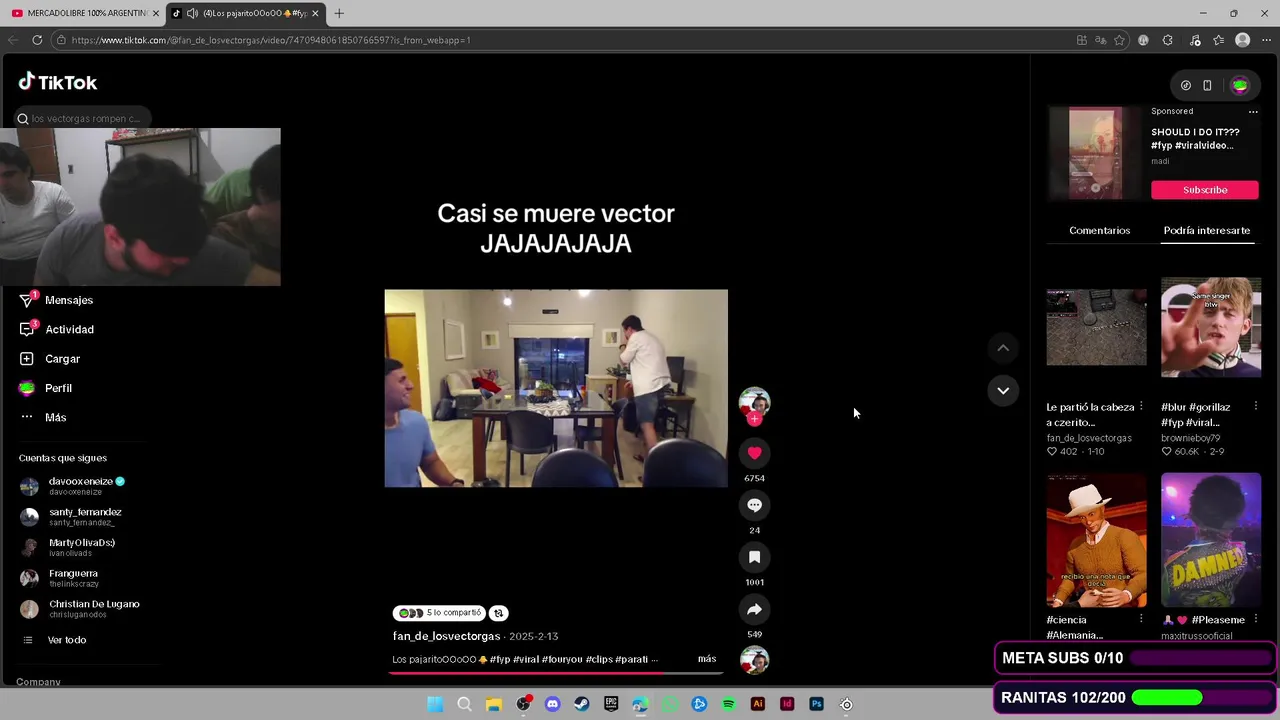1280x720 pixels.
Task: Add page to favorites star icon
Action: (x=1119, y=40)
